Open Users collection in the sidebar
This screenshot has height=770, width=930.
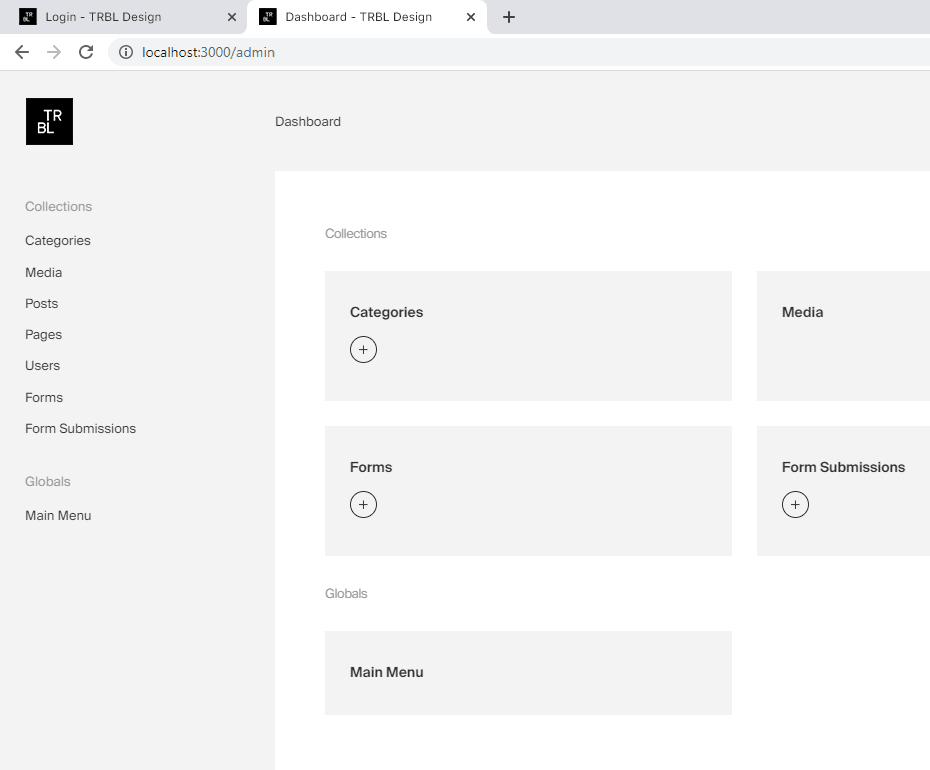click(x=42, y=366)
